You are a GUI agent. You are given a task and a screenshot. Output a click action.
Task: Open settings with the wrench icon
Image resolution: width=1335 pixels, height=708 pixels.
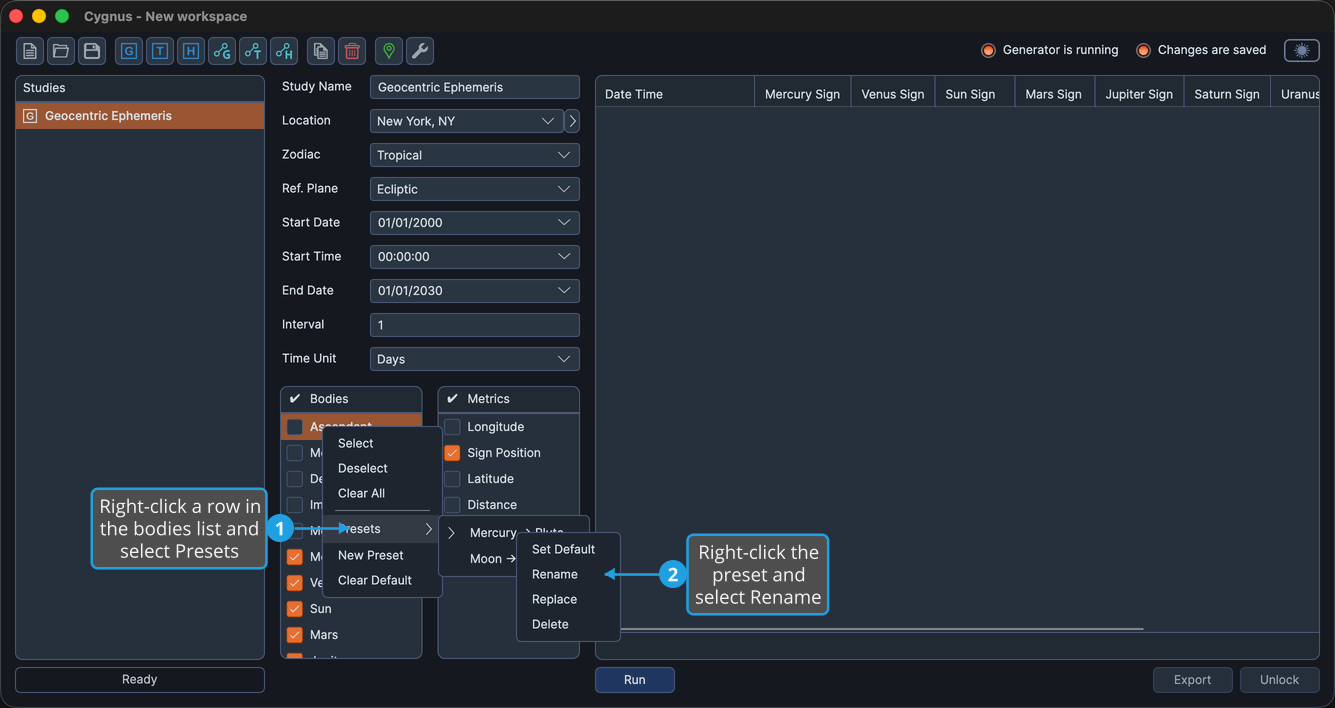click(x=420, y=51)
